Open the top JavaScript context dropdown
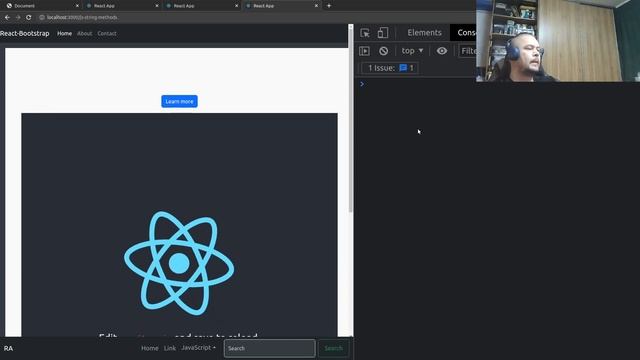Image resolution: width=640 pixels, height=360 pixels. click(412, 51)
